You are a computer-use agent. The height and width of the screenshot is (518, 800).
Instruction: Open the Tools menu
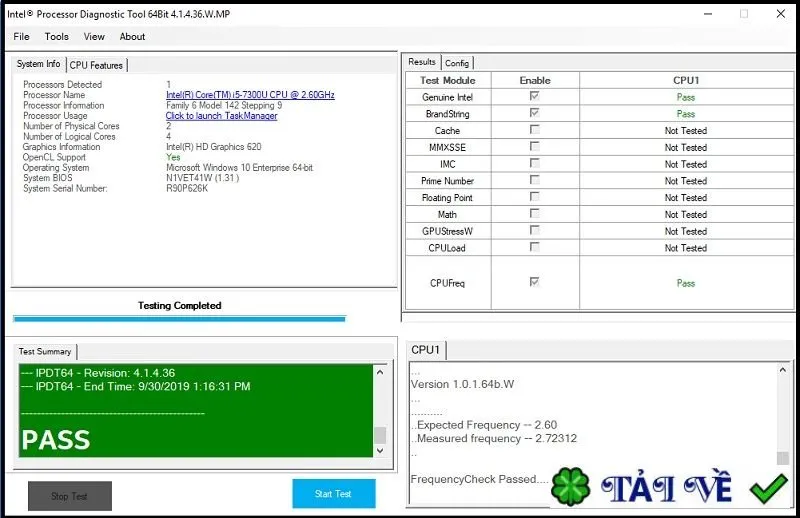(57, 37)
